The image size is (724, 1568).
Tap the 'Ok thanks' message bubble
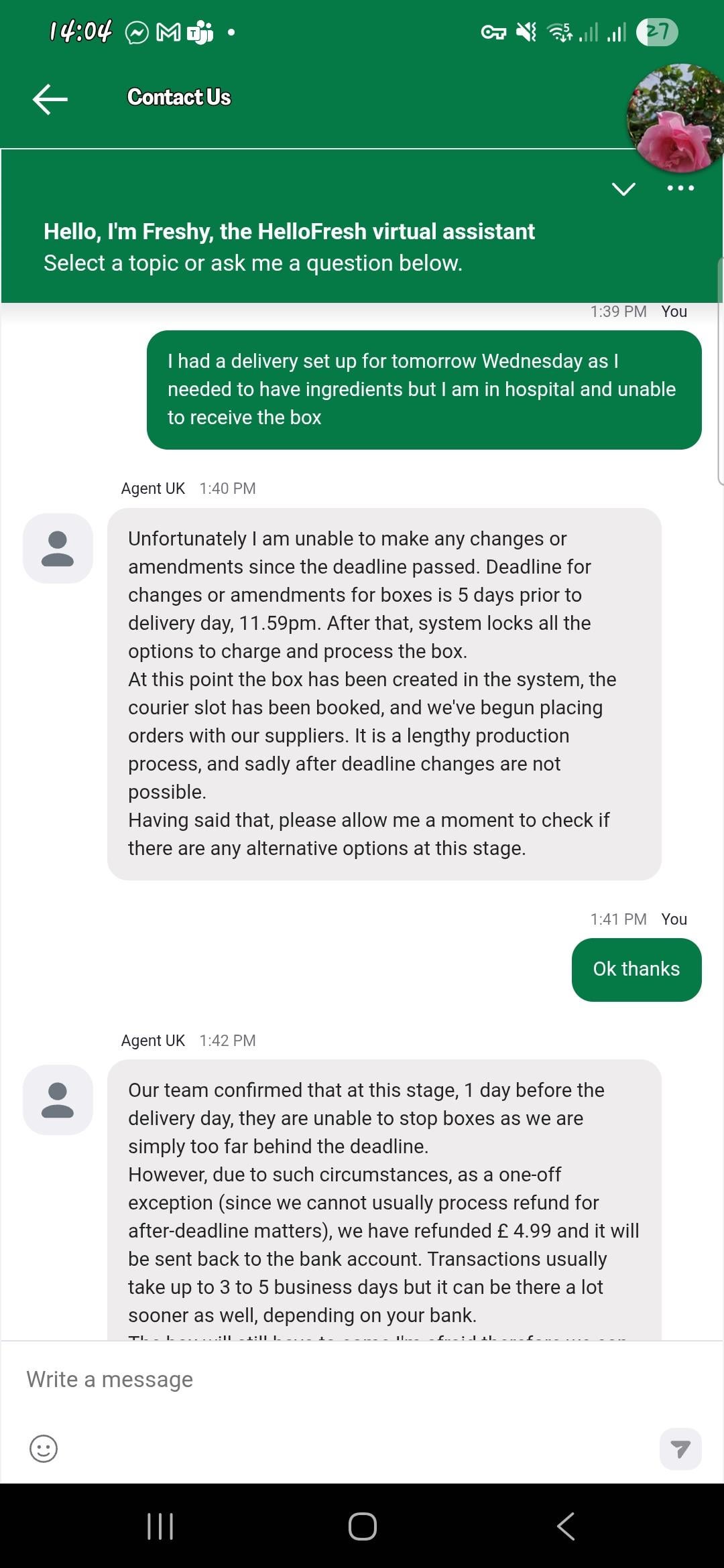click(636, 970)
